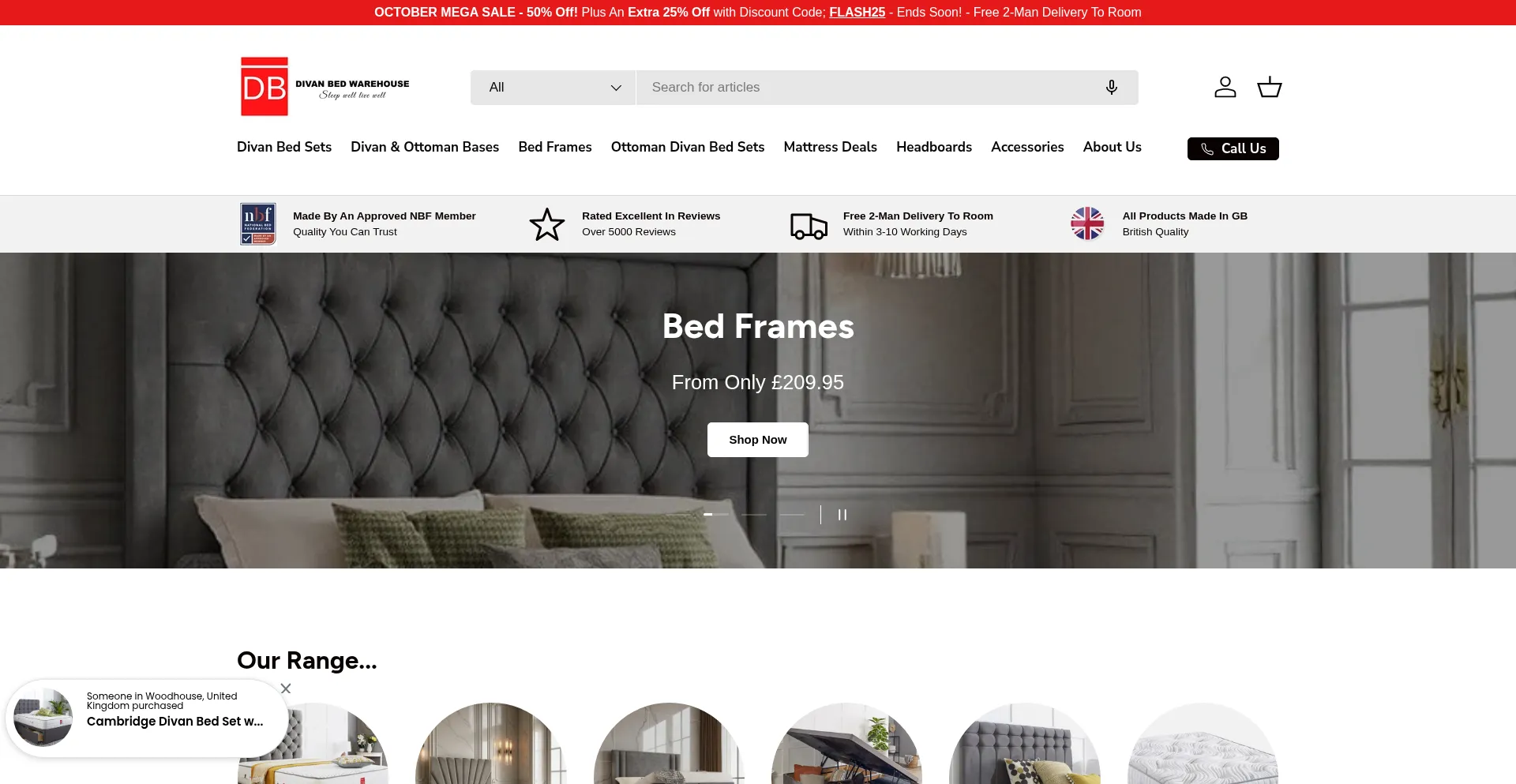Open the Mattress Deals menu
The height and width of the screenshot is (784, 1516).
point(830,147)
